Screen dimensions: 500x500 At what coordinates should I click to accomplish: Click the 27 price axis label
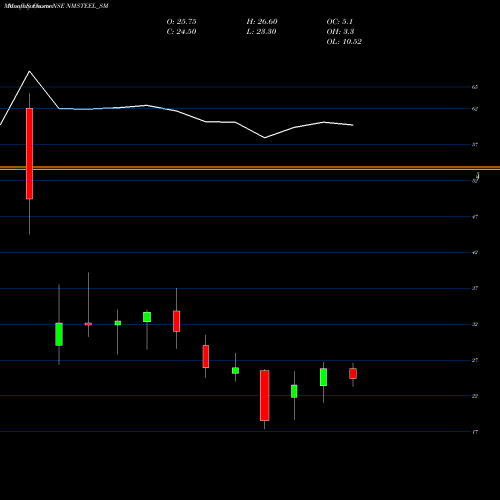pos(475,360)
